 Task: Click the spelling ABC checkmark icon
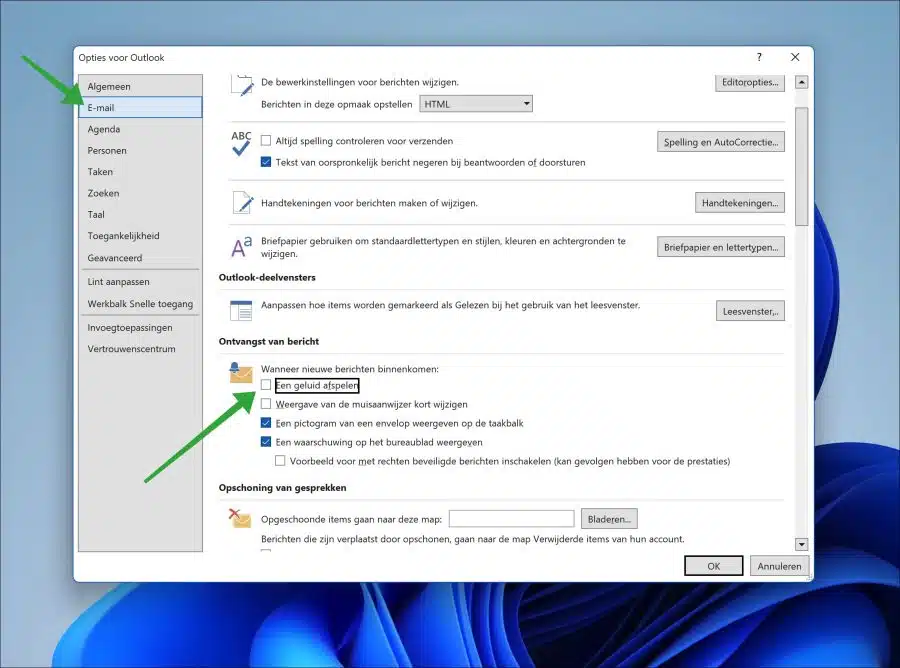pyautogui.click(x=241, y=143)
